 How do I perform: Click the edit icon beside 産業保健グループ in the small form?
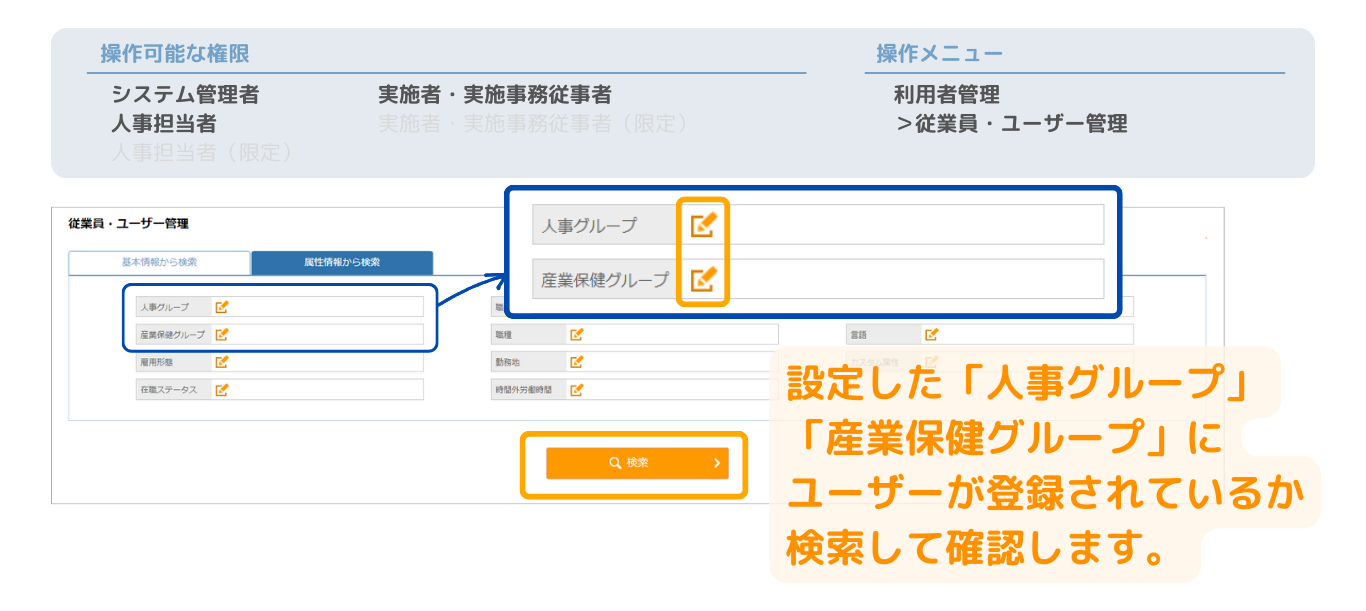coord(222,335)
